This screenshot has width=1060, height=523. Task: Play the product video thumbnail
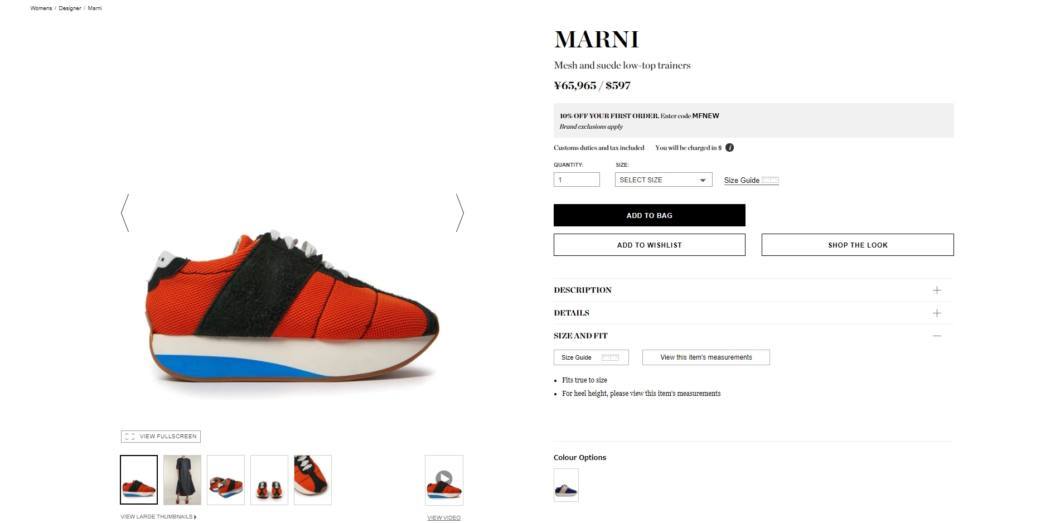(x=444, y=480)
